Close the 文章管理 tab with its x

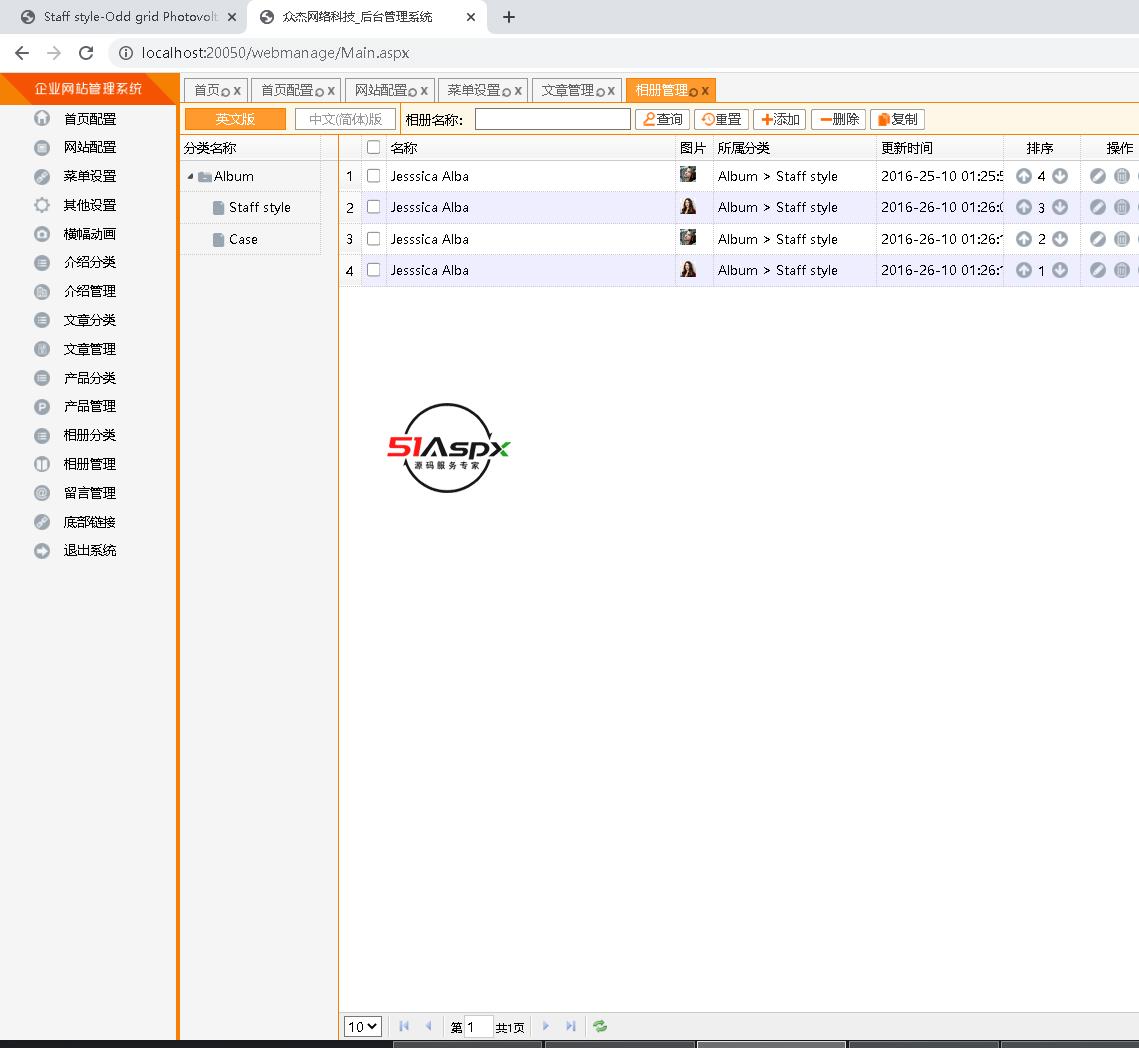pyautogui.click(x=611, y=90)
